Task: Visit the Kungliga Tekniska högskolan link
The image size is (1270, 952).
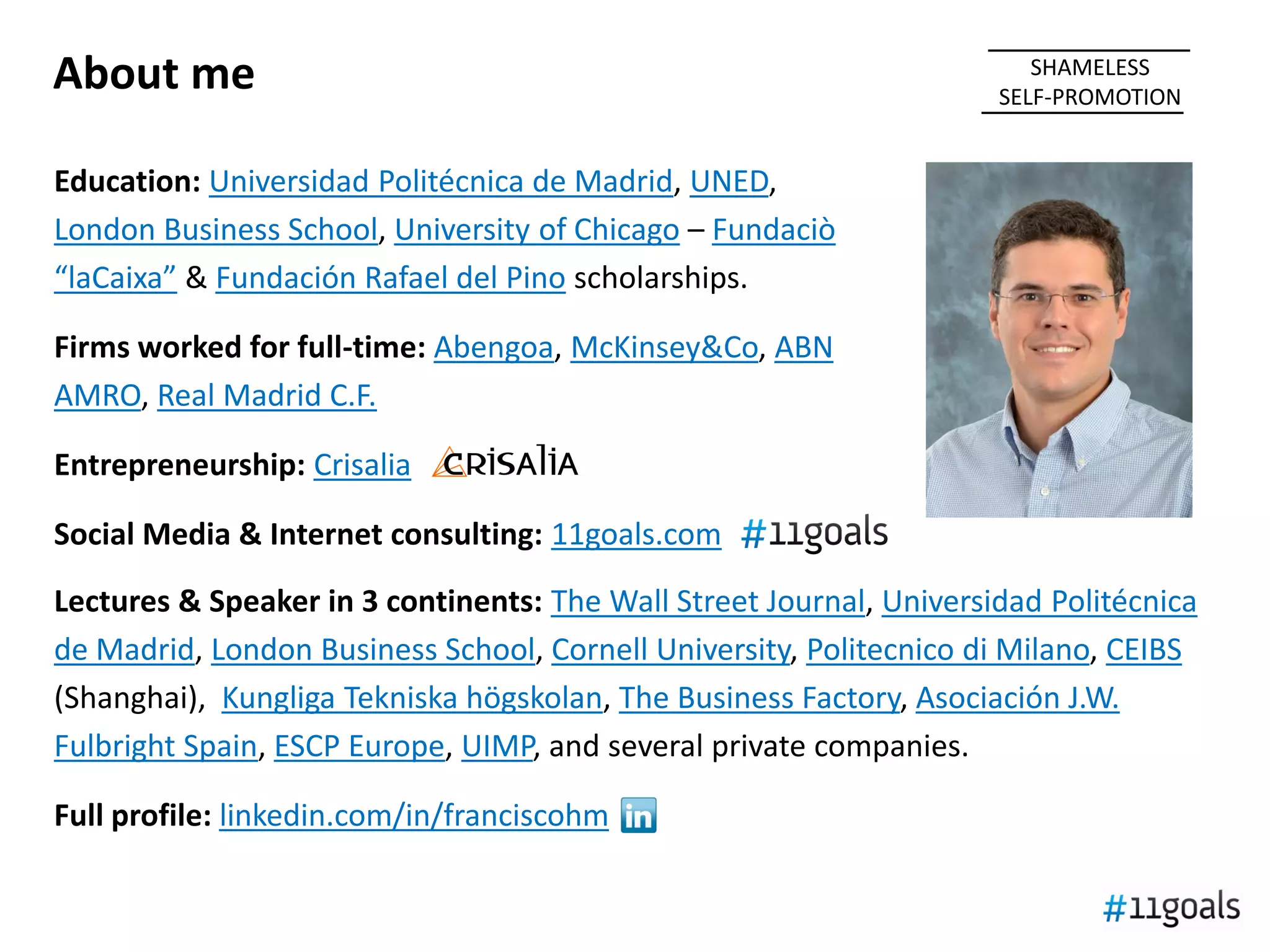Action: (412, 699)
